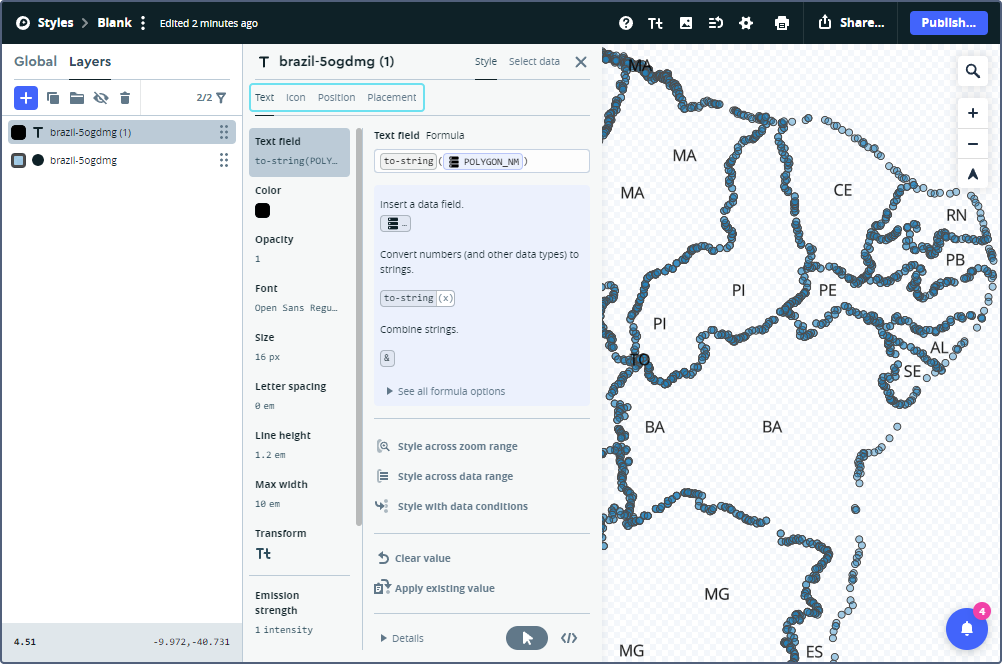Group layers with the folder icon

(x=76, y=98)
